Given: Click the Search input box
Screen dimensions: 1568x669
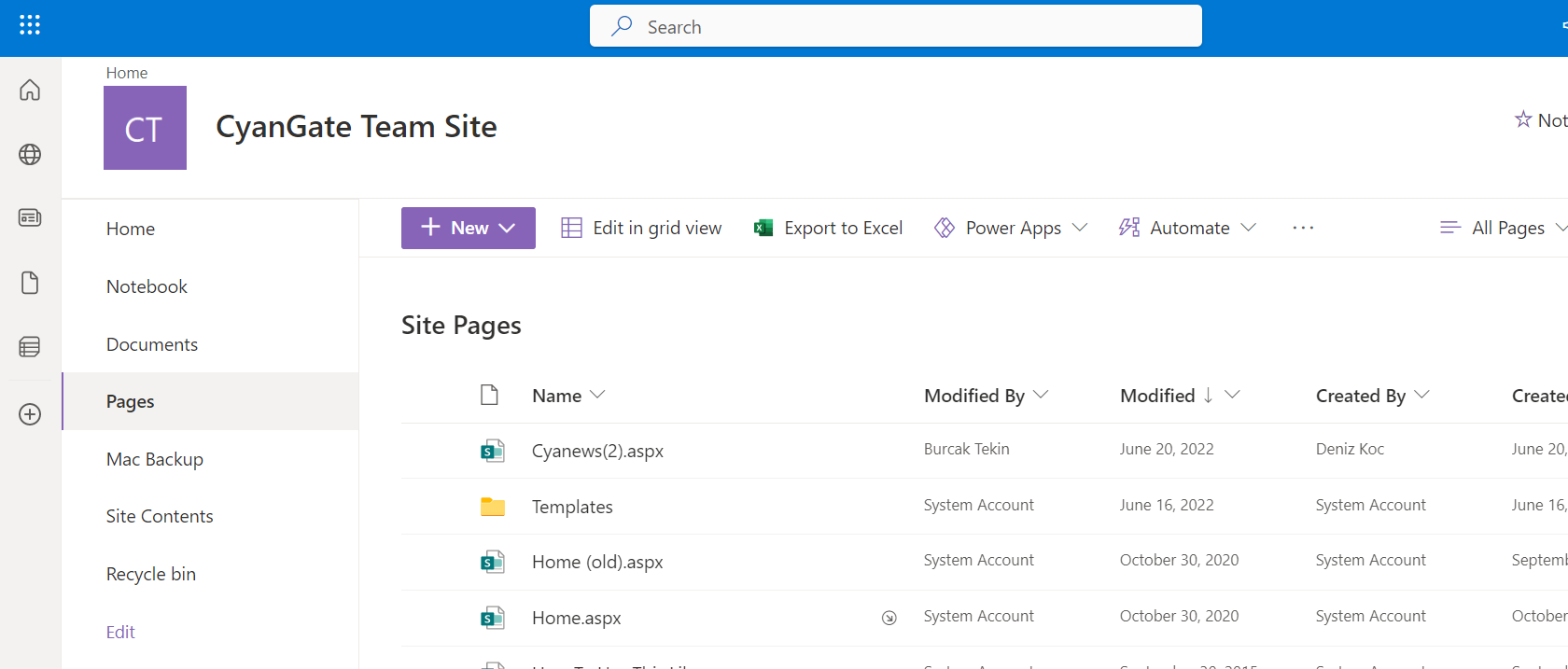Looking at the screenshot, I should coord(896,27).
